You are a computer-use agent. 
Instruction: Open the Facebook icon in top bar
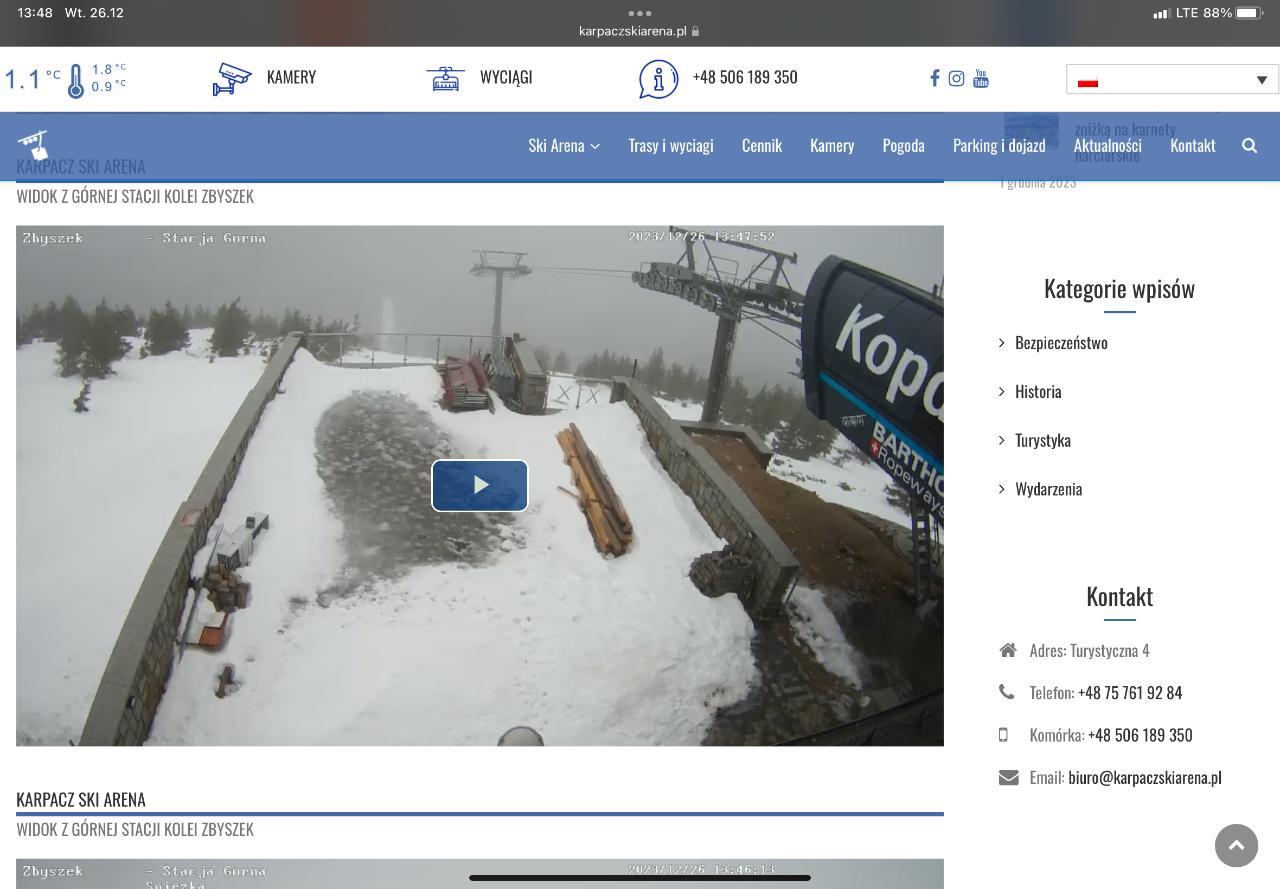coord(934,78)
